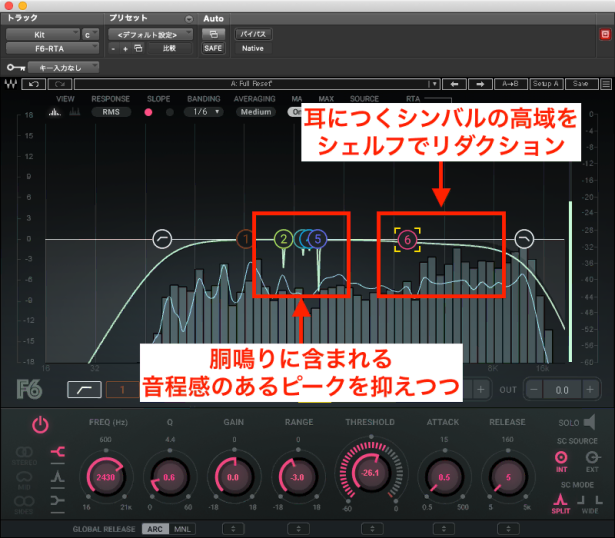Click the バイパス bypass button

253,34
